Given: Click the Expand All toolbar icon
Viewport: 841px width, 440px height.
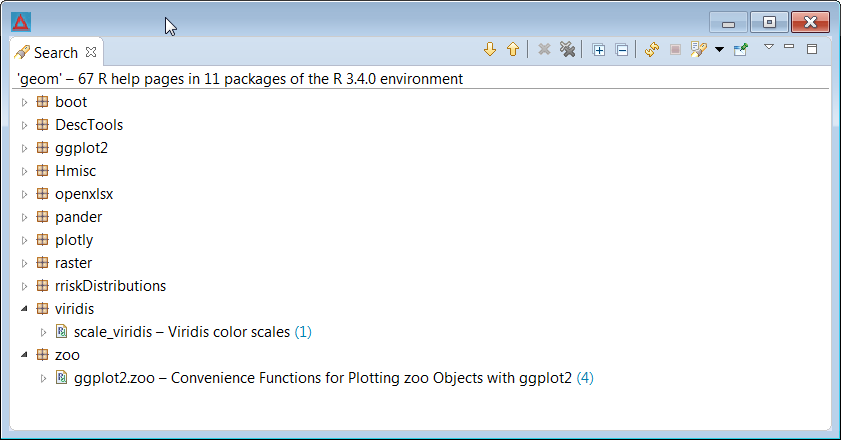Looking at the screenshot, I should 599,50.
